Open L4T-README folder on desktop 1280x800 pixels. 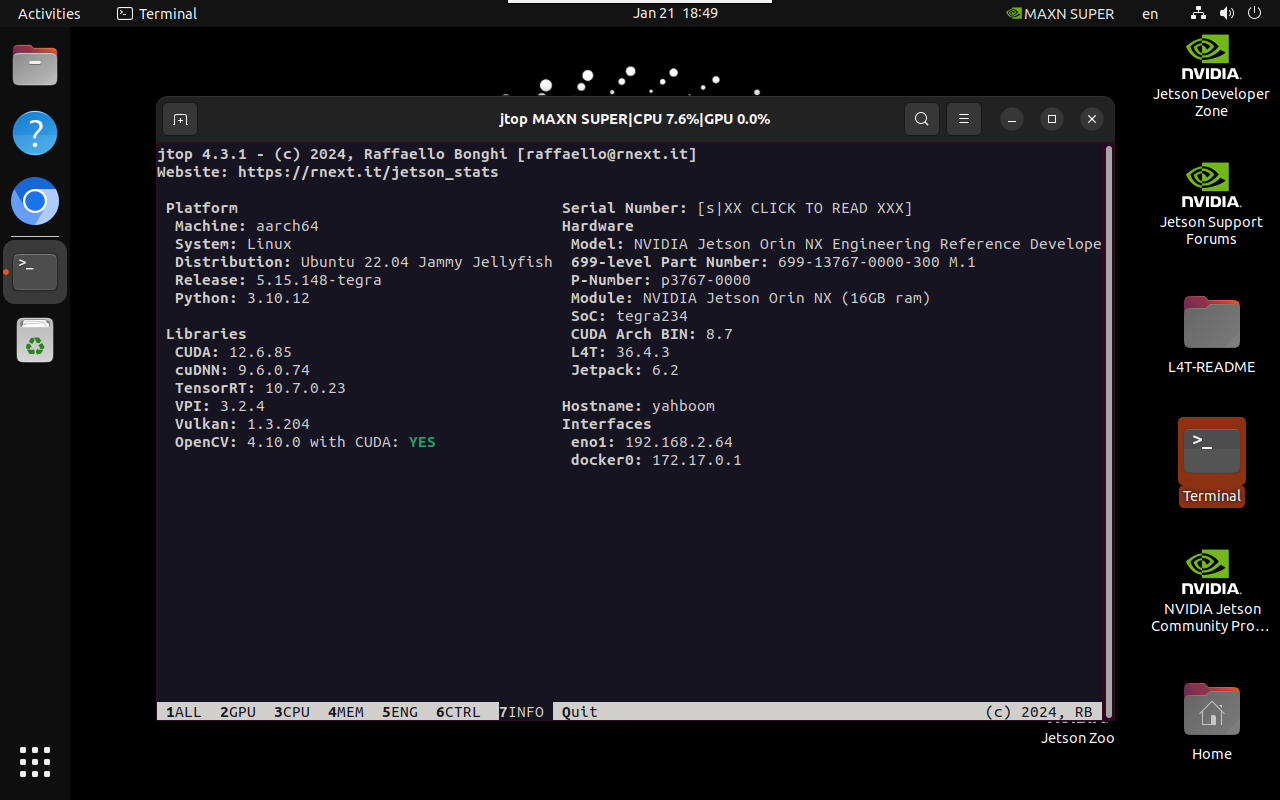1211,334
